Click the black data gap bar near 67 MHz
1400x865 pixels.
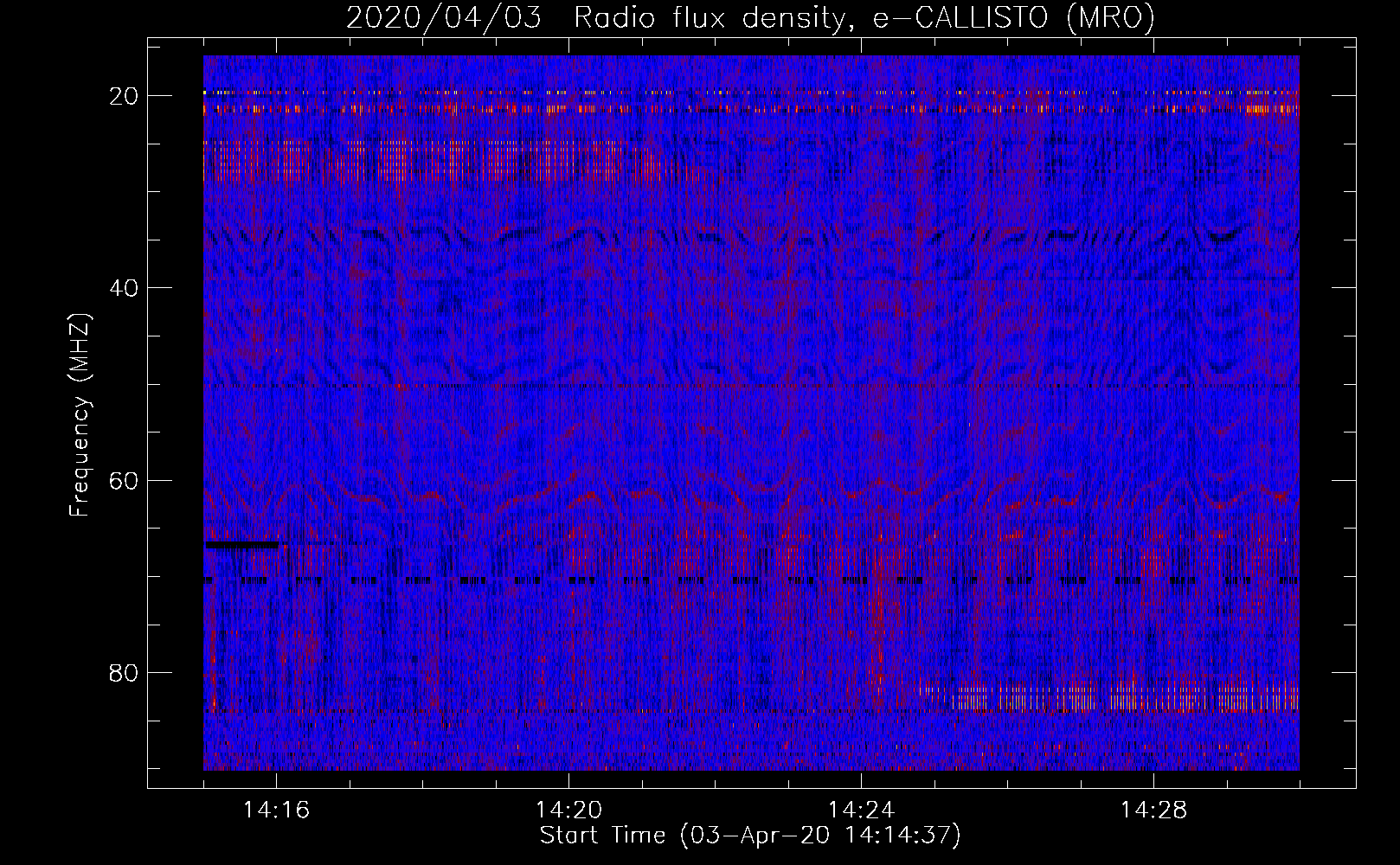pyautogui.click(x=241, y=545)
